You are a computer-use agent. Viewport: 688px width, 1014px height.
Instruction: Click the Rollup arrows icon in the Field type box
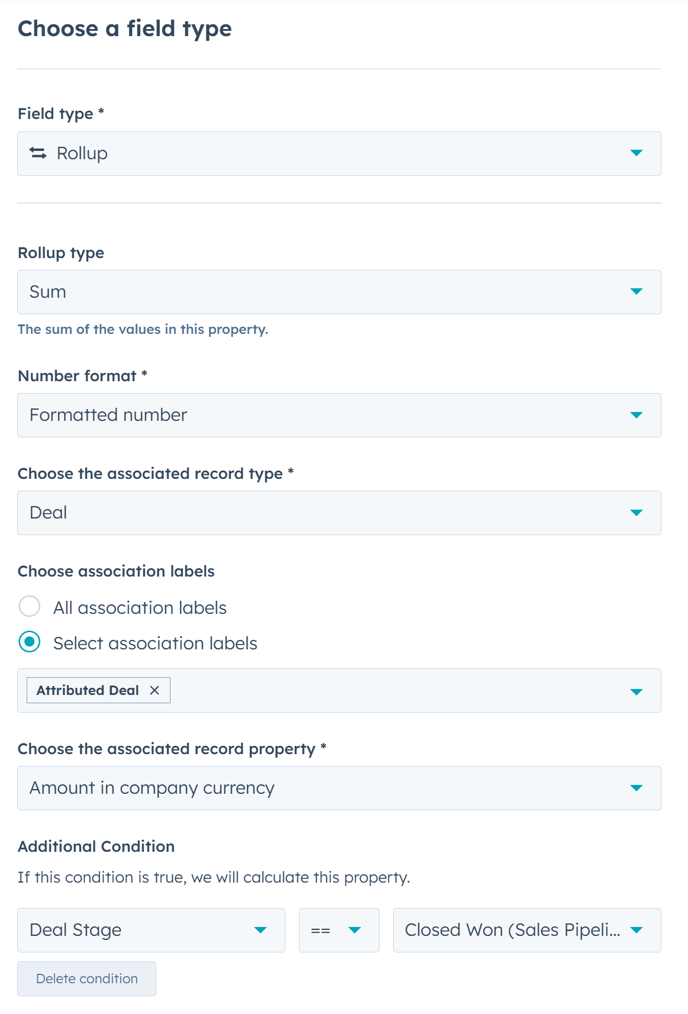[38, 153]
